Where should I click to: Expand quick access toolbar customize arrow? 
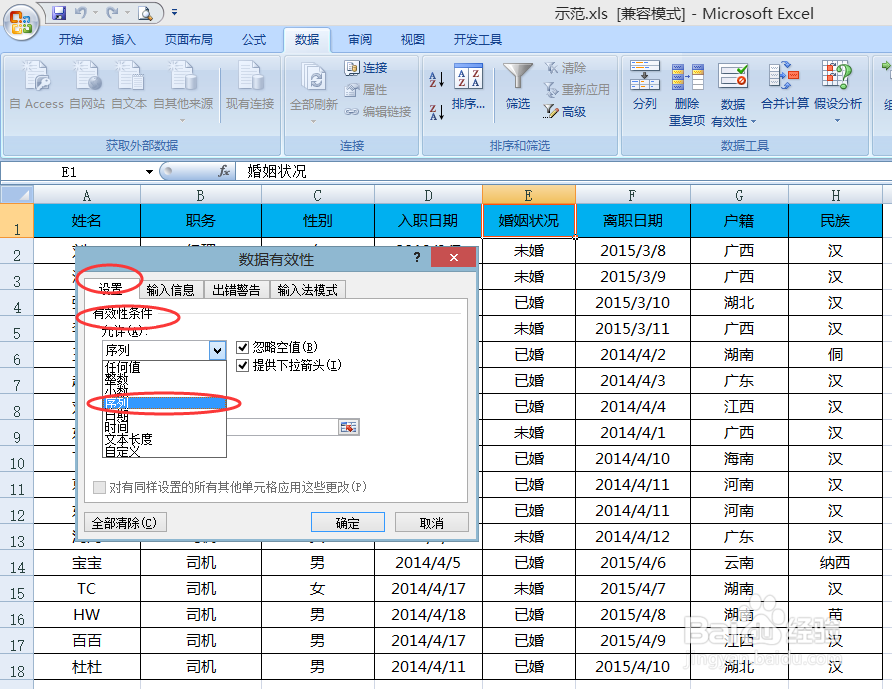pos(174,12)
